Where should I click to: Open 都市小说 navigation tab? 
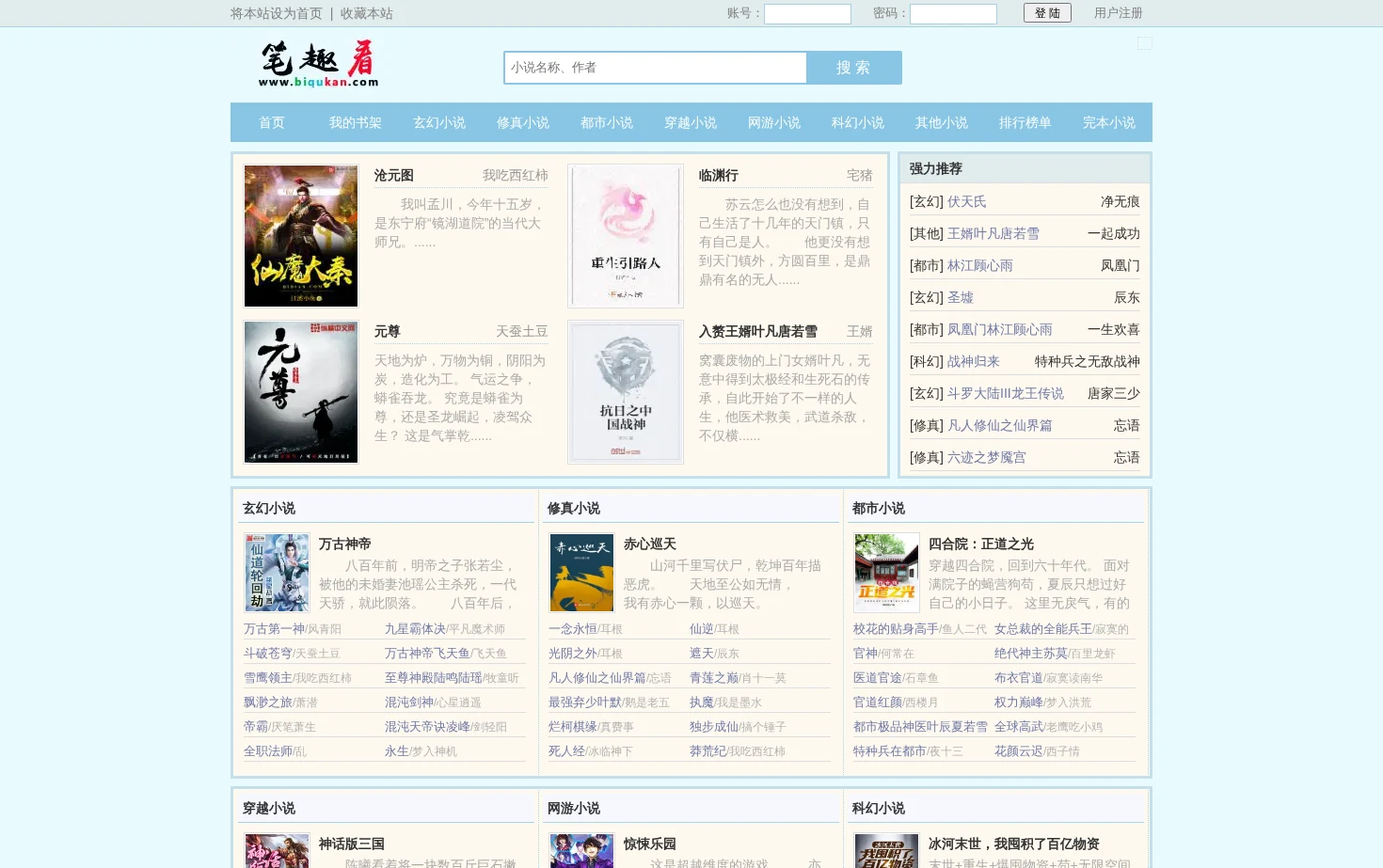point(607,122)
